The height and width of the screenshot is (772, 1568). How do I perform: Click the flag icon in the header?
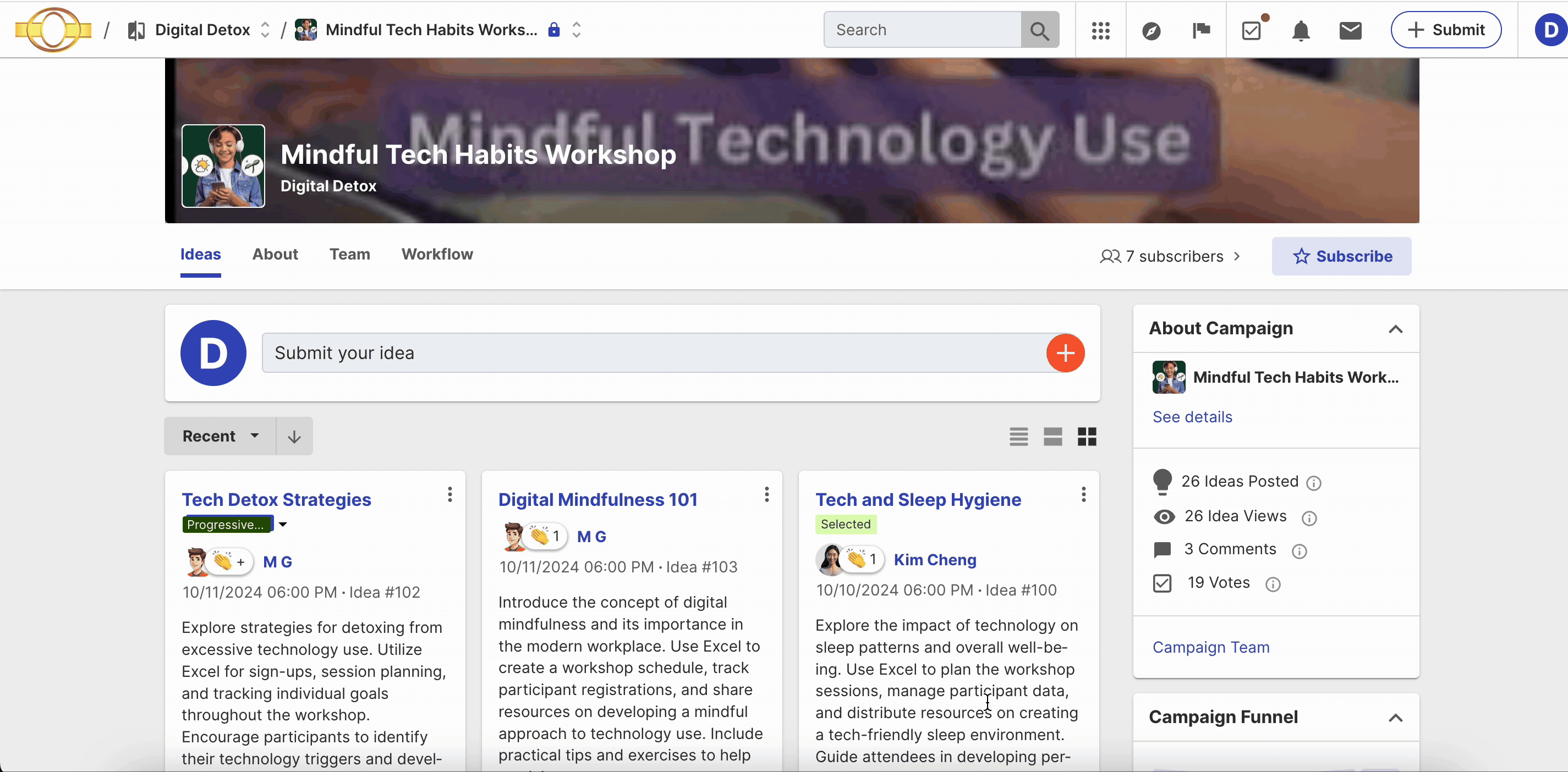[1201, 30]
